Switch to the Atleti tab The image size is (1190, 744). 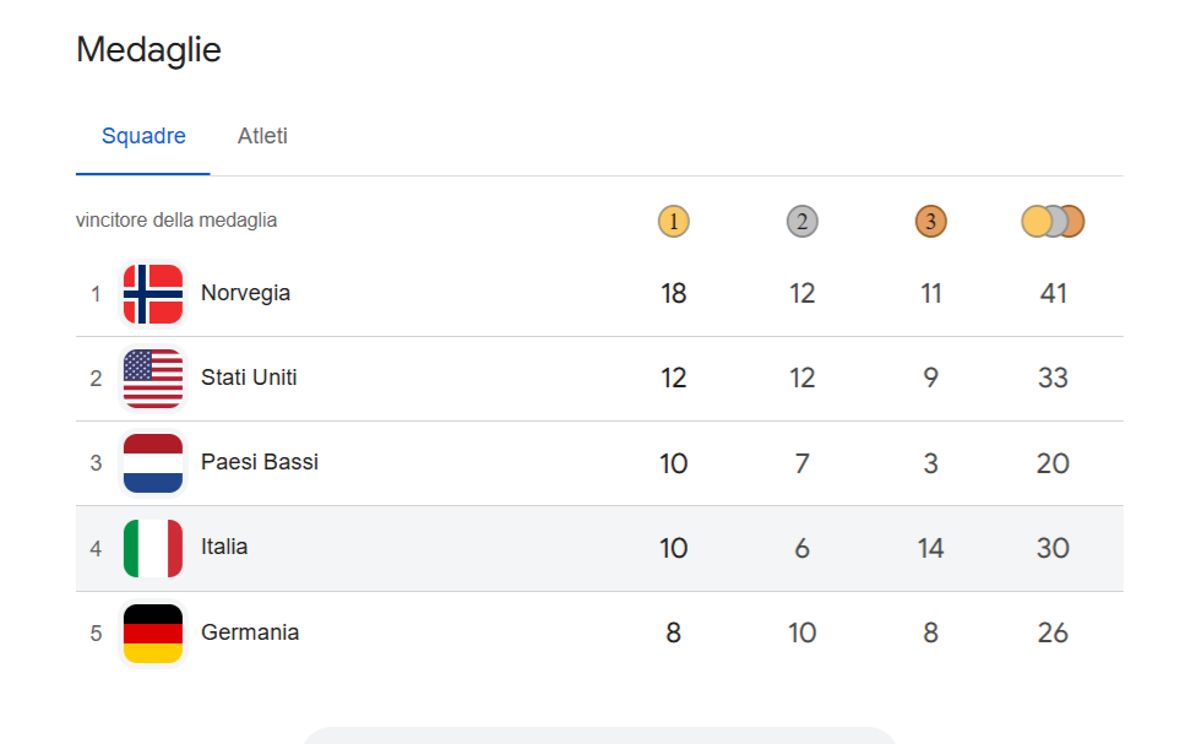pyautogui.click(x=262, y=136)
